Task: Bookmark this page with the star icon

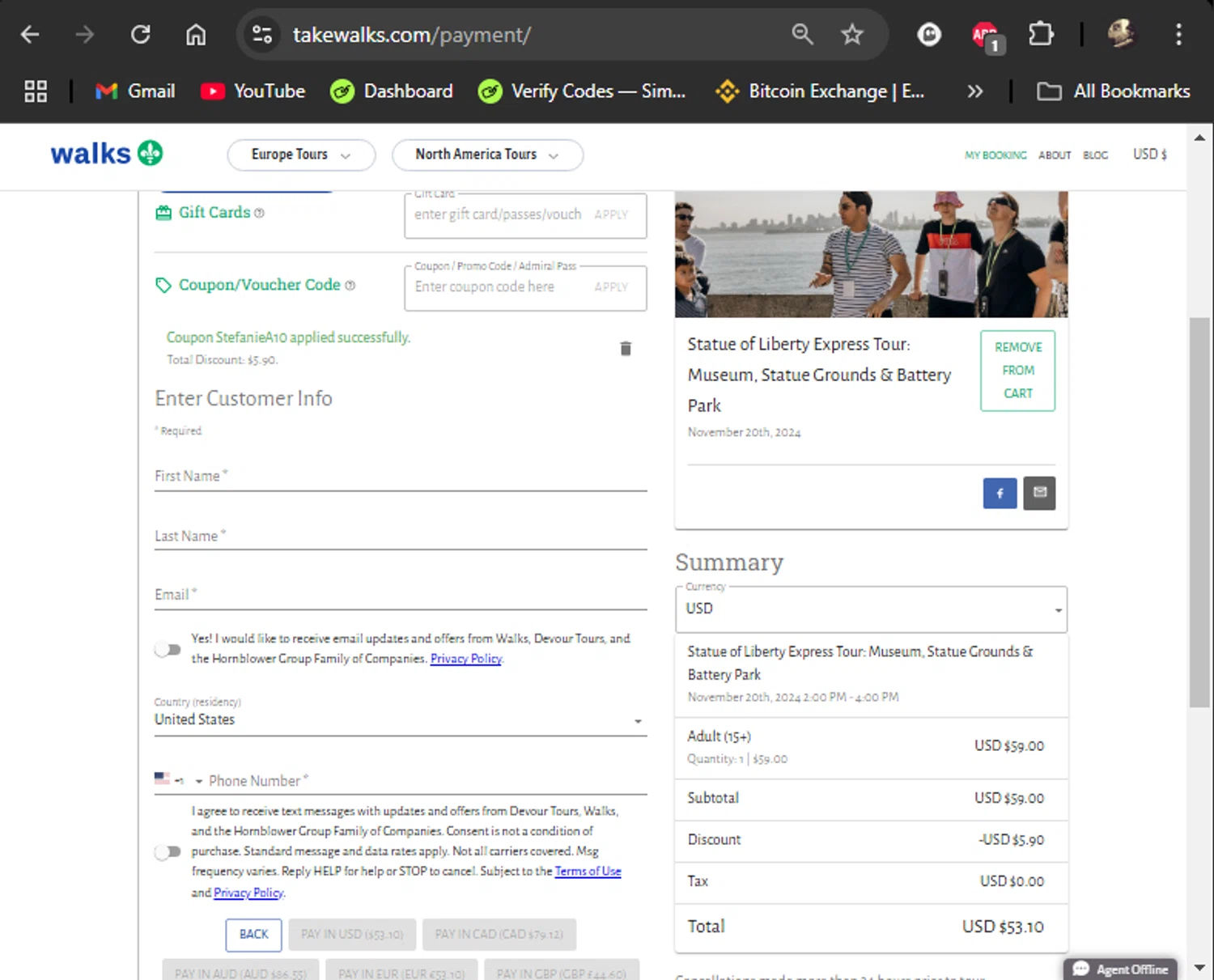Action: click(852, 34)
